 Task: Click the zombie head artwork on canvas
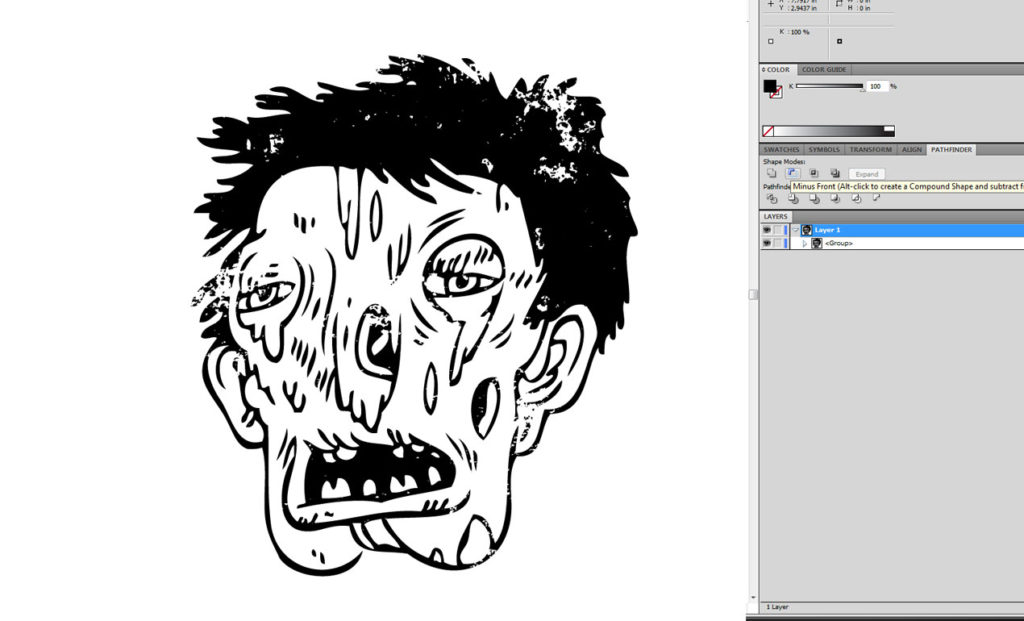[x=415, y=314]
